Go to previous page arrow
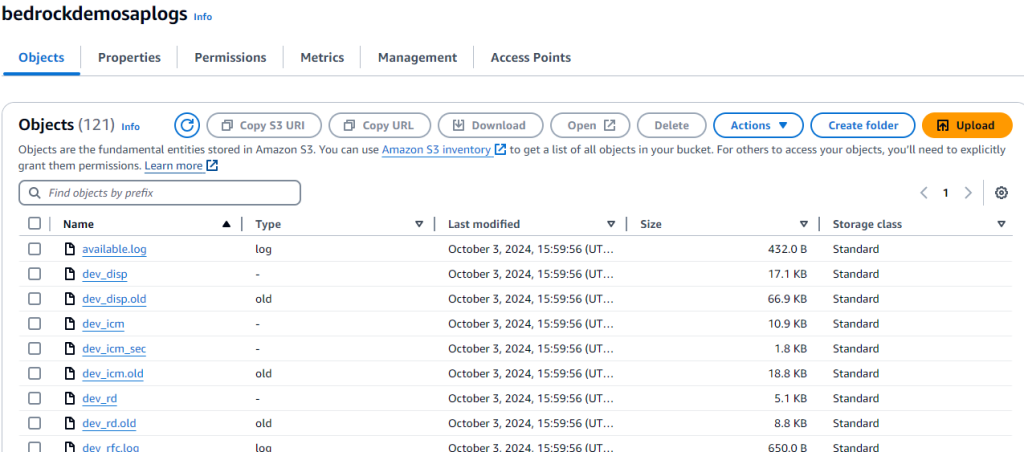This screenshot has height=452, width=1024. 923,193
